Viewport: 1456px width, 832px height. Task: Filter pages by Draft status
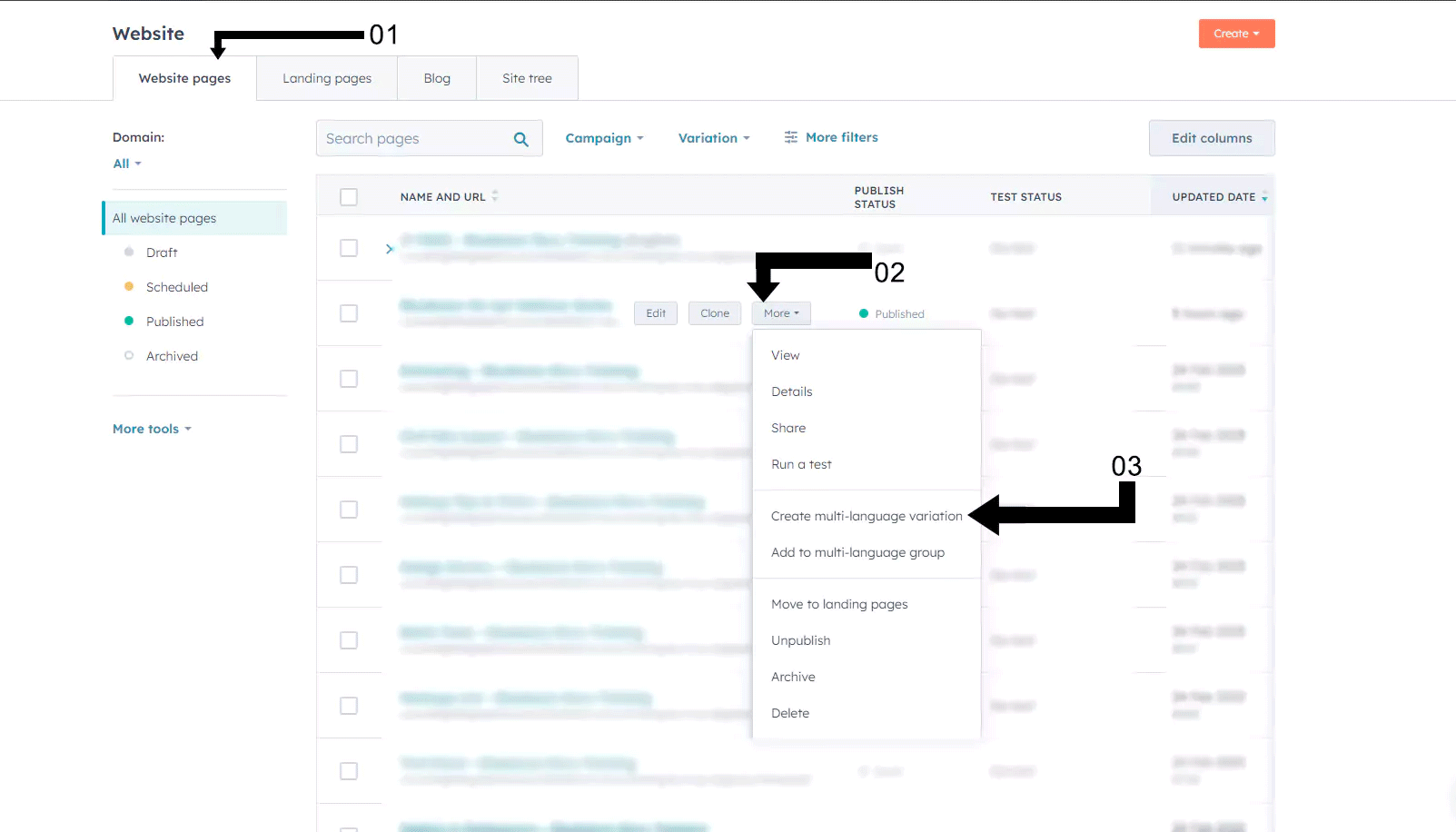pos(162,253)
